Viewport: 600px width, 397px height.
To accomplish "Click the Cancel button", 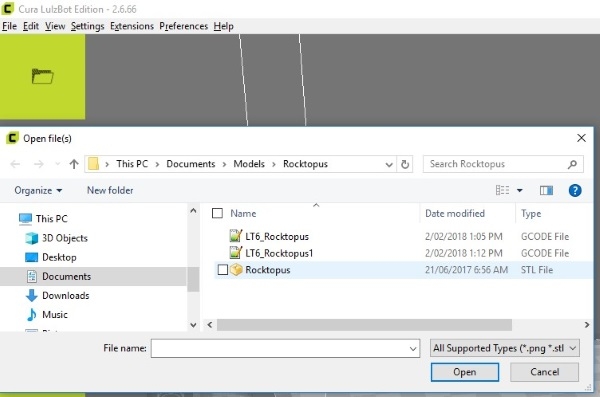I will pyautogui.click(x=544, y=372).
